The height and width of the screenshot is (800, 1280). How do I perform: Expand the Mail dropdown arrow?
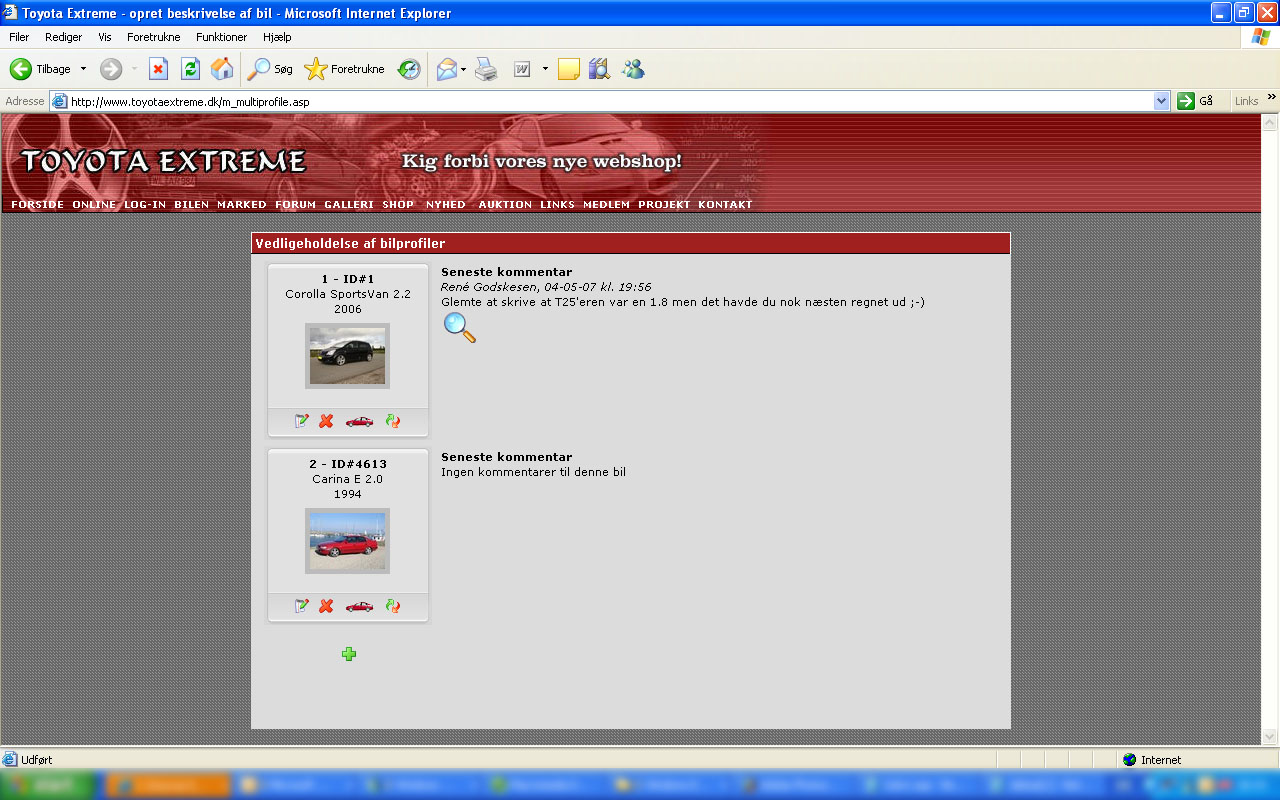pyautogui.click(x=464, y=69)
